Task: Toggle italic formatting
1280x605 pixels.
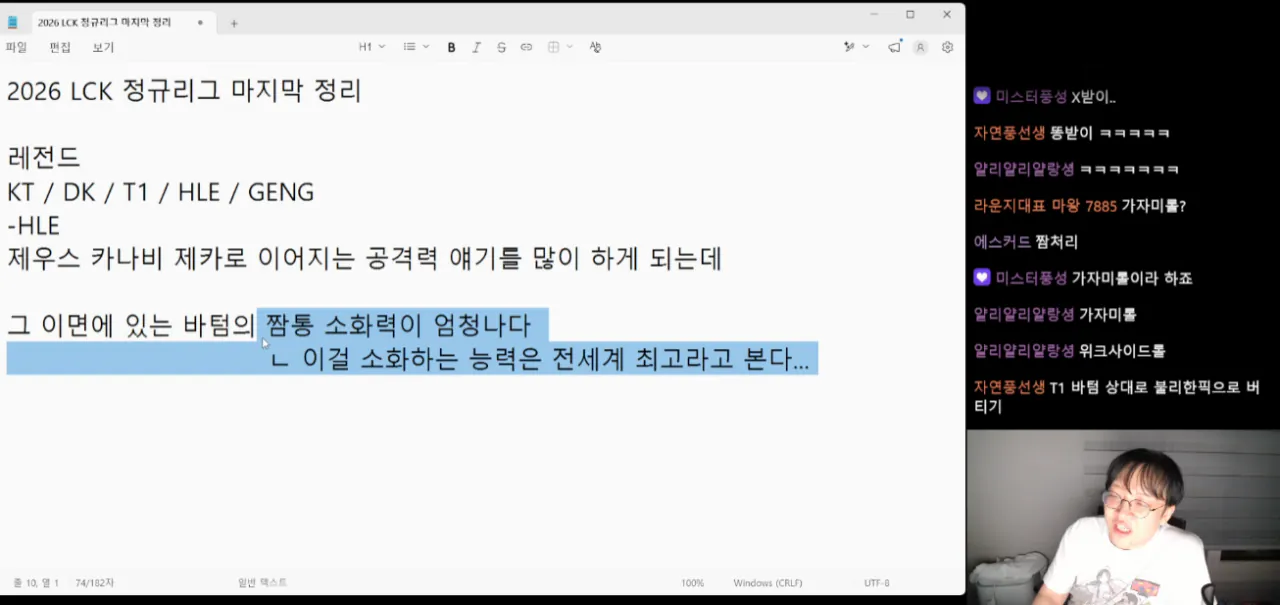Action: click(x=476, y=47)
